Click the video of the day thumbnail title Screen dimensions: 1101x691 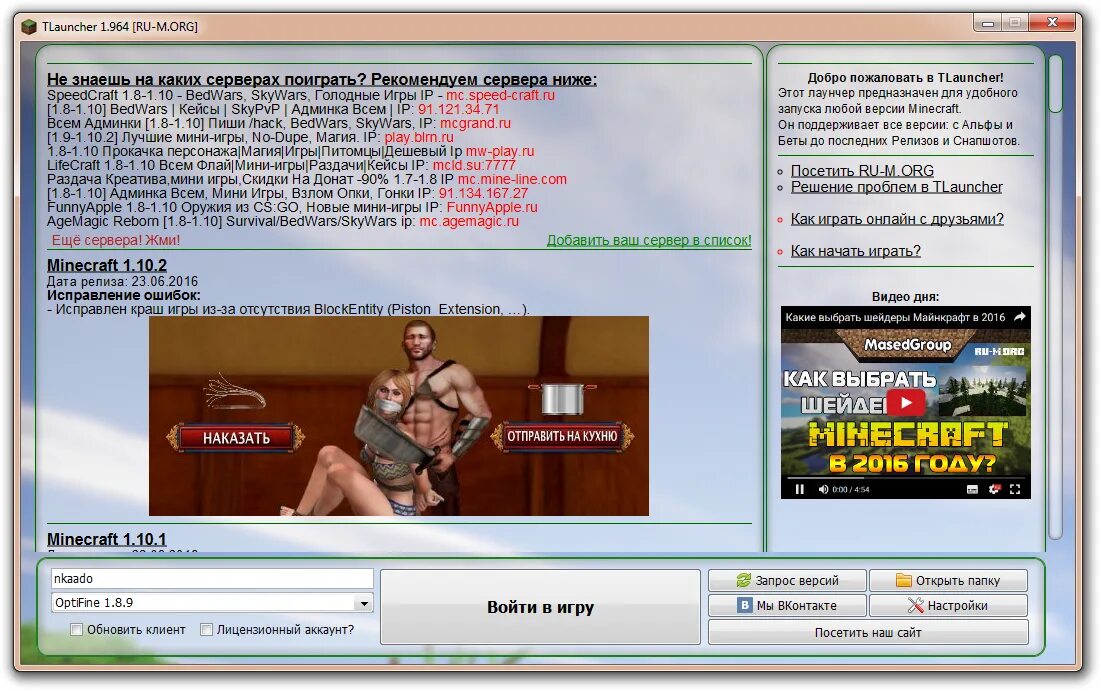coord(895,317)
